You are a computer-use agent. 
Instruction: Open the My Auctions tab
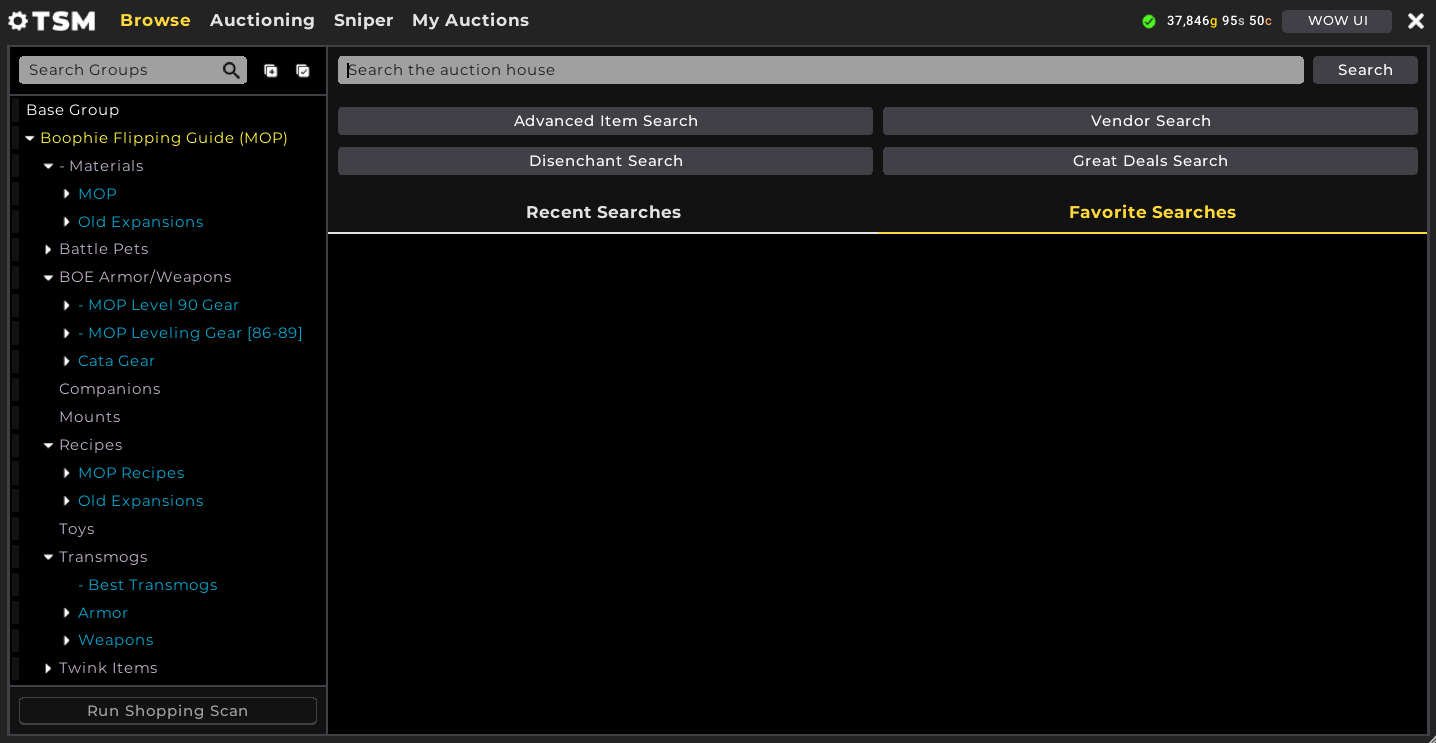point(470,20)
